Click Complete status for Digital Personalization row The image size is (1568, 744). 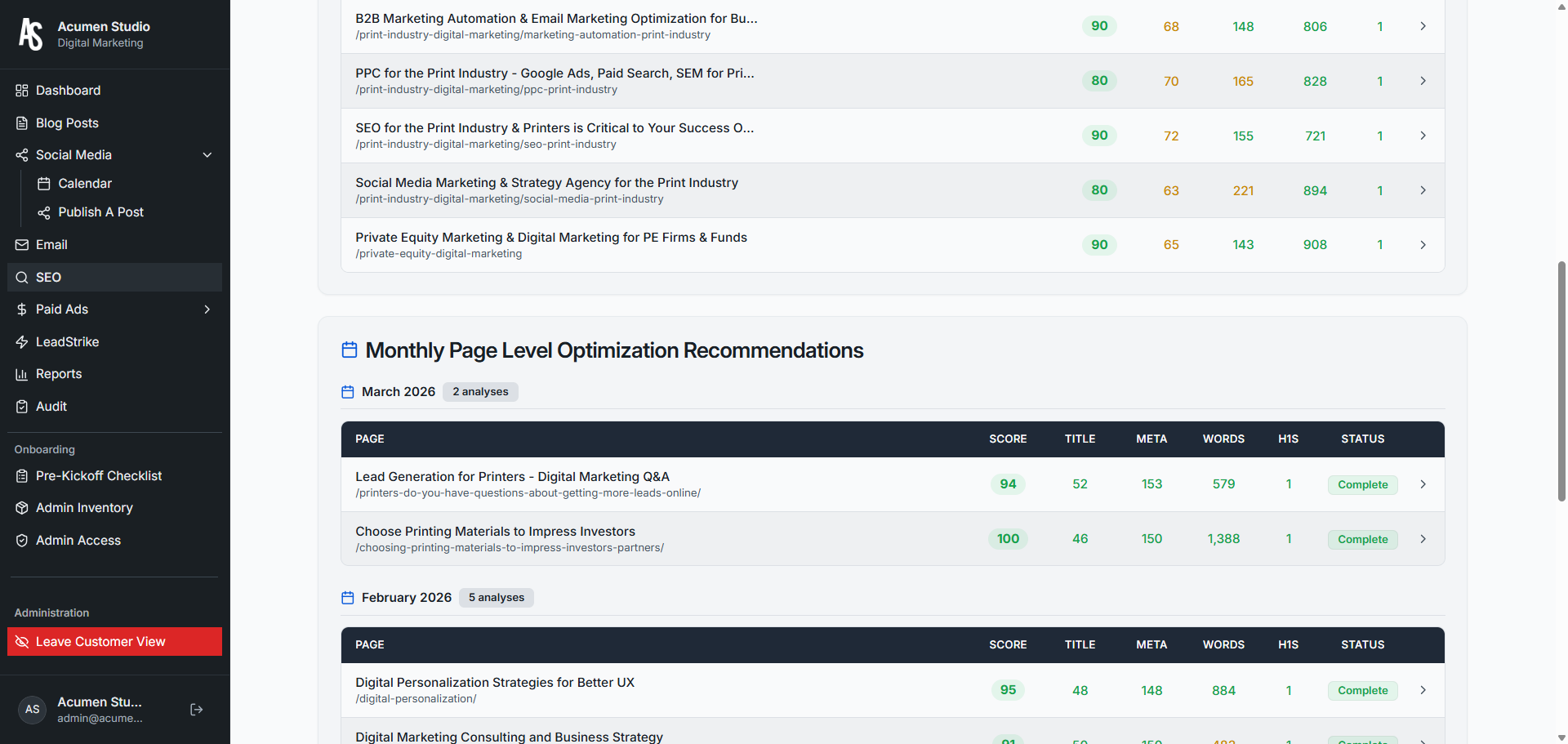[1363, 690]
